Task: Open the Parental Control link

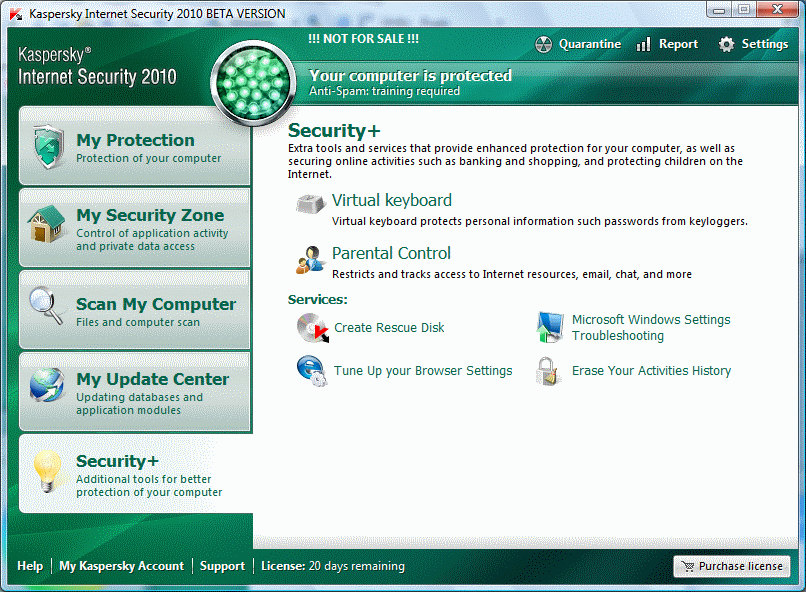Action: pyautogui.click(x=391, y=253)
